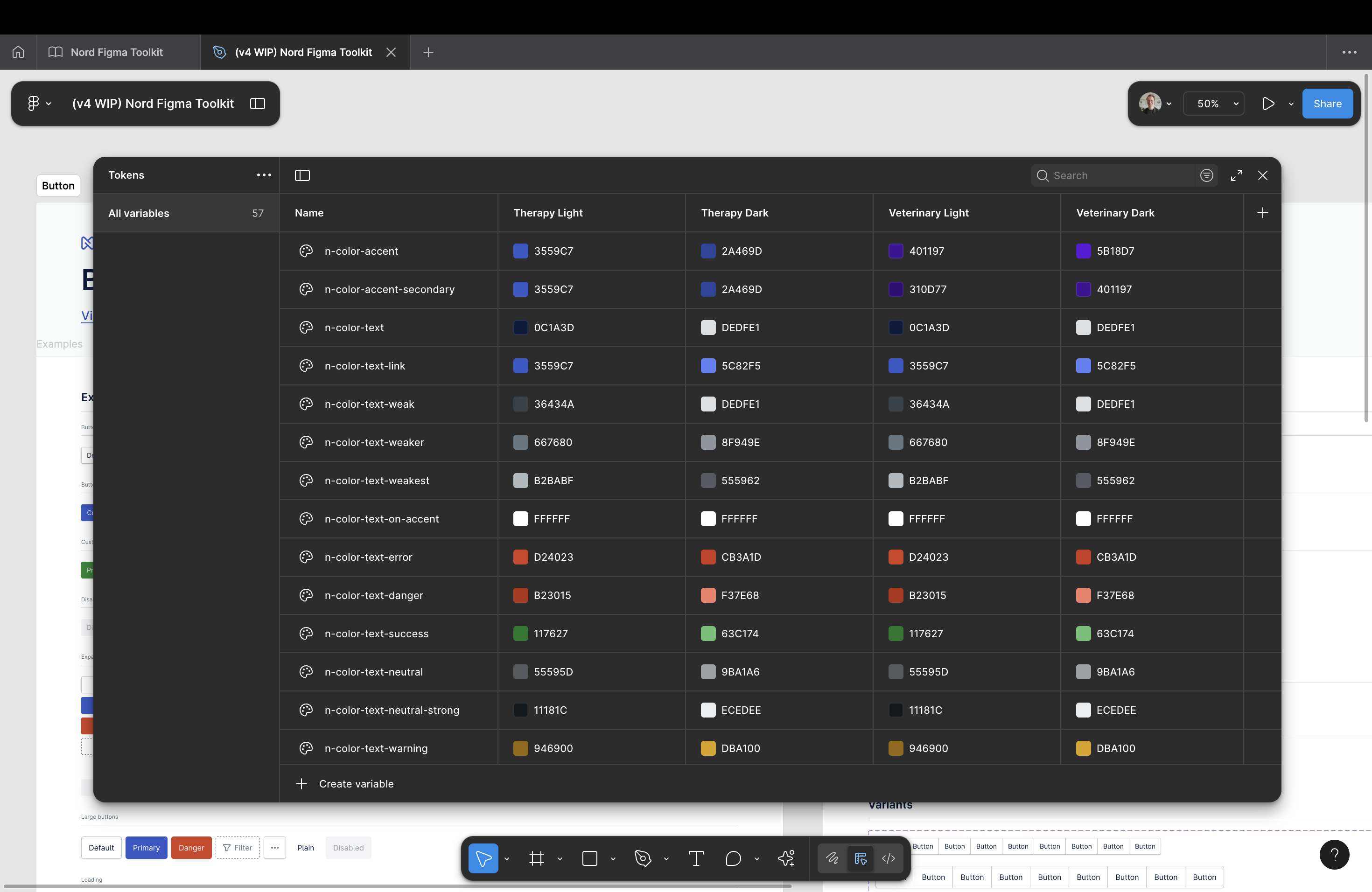Image resolution: width=1372 pixels, height=892 pixels.
Task: Click the horizontal scrollbar at canvas bottom
Action: 398,885
